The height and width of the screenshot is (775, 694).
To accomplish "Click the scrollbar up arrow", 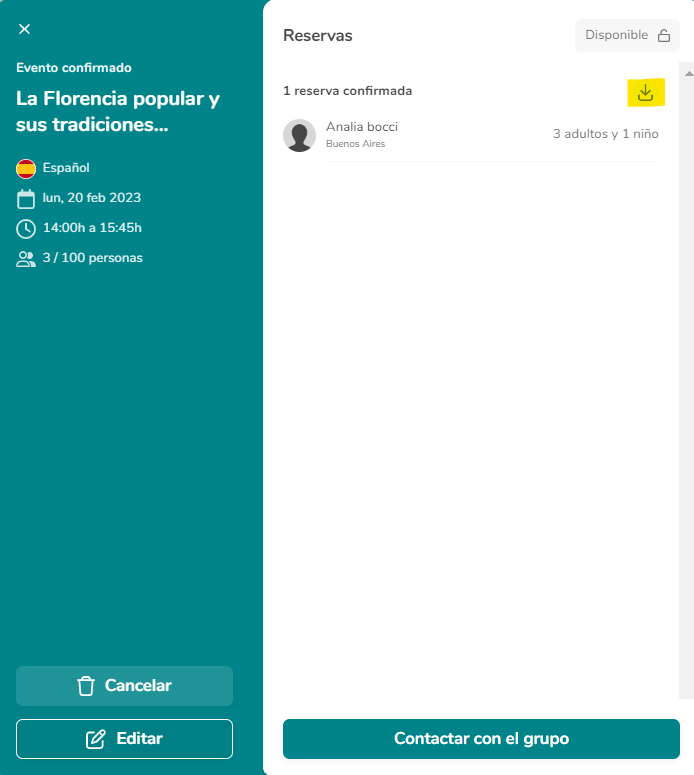I will click(689, 74).
